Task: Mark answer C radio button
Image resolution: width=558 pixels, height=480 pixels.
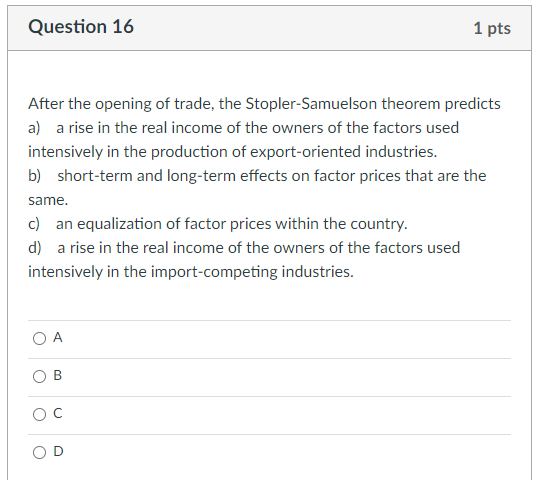Action: coord(39,415)
